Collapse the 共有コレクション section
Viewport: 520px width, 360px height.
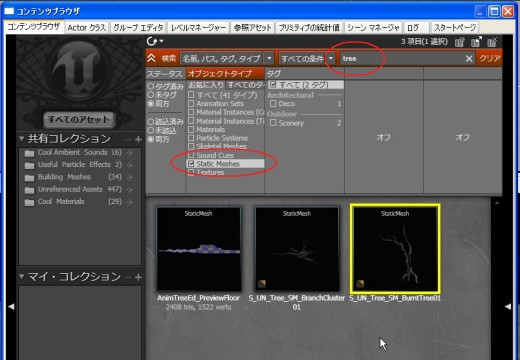(22, 139)
